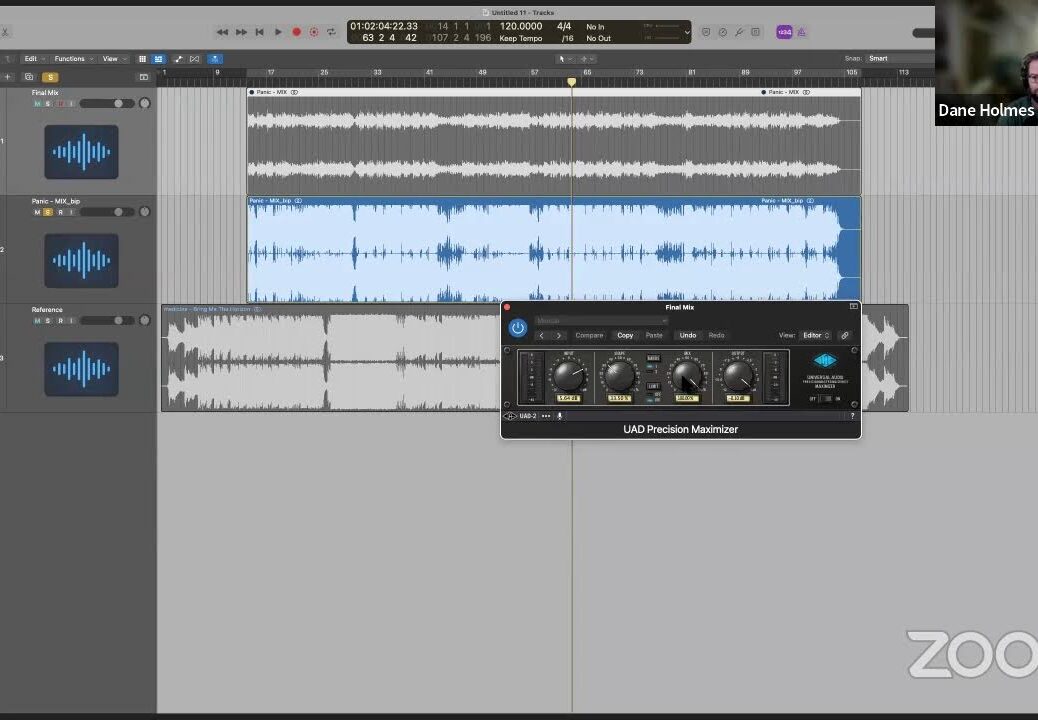Solo the Final Mix track

point(48,103)
